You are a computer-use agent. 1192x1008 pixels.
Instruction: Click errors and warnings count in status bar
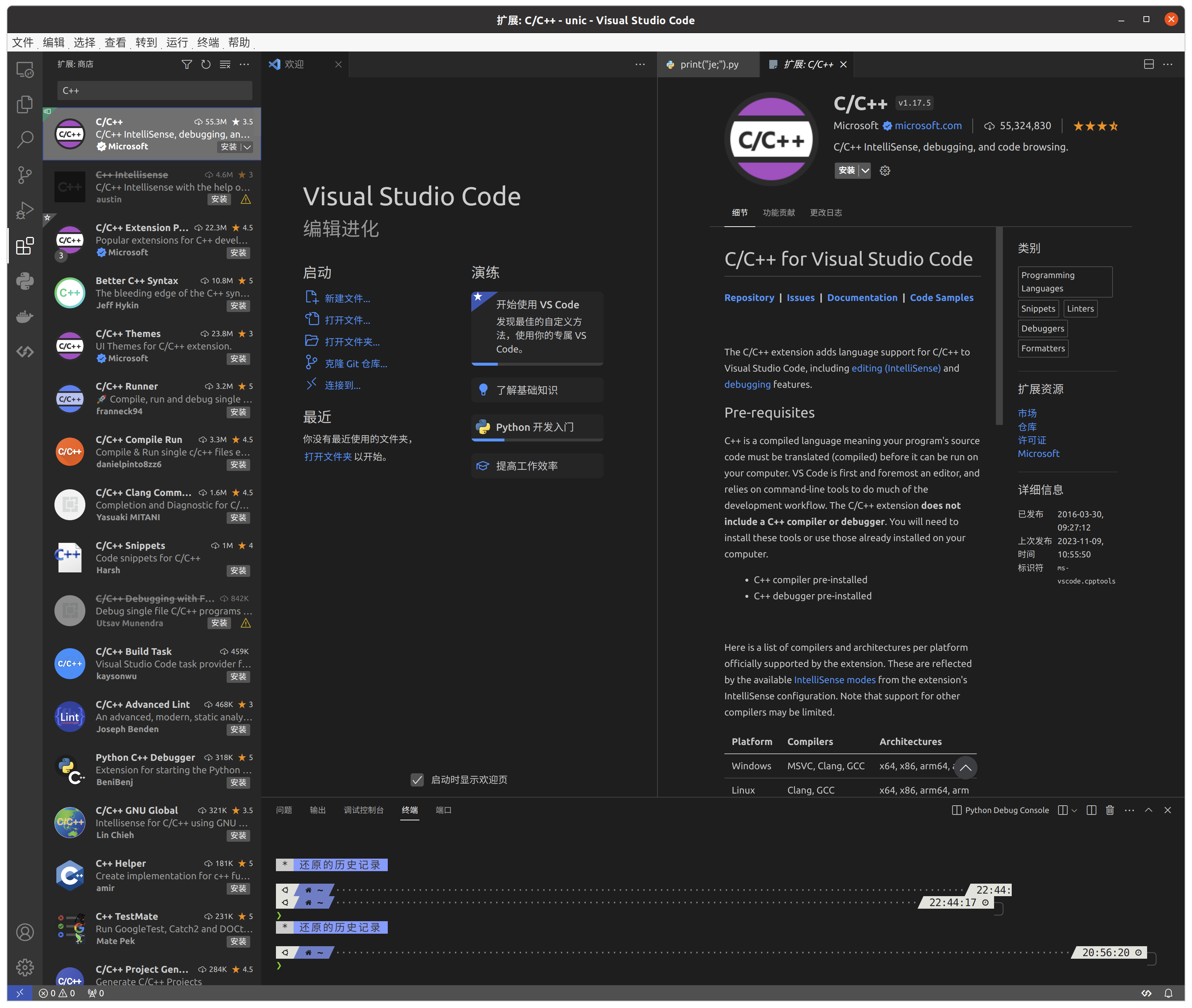[57, 994]
